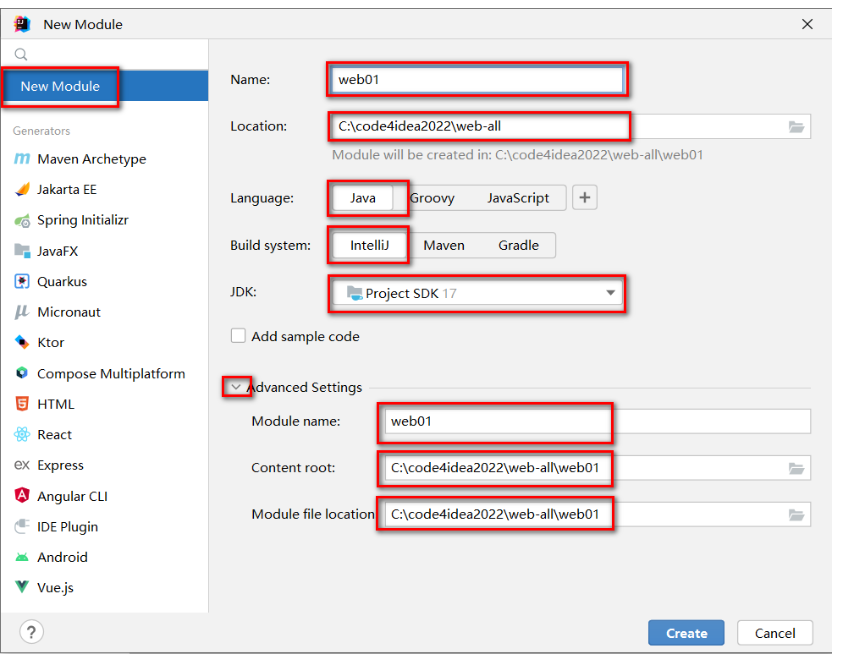
Task: Close the New Module dialog
Action: click(807, 24)
